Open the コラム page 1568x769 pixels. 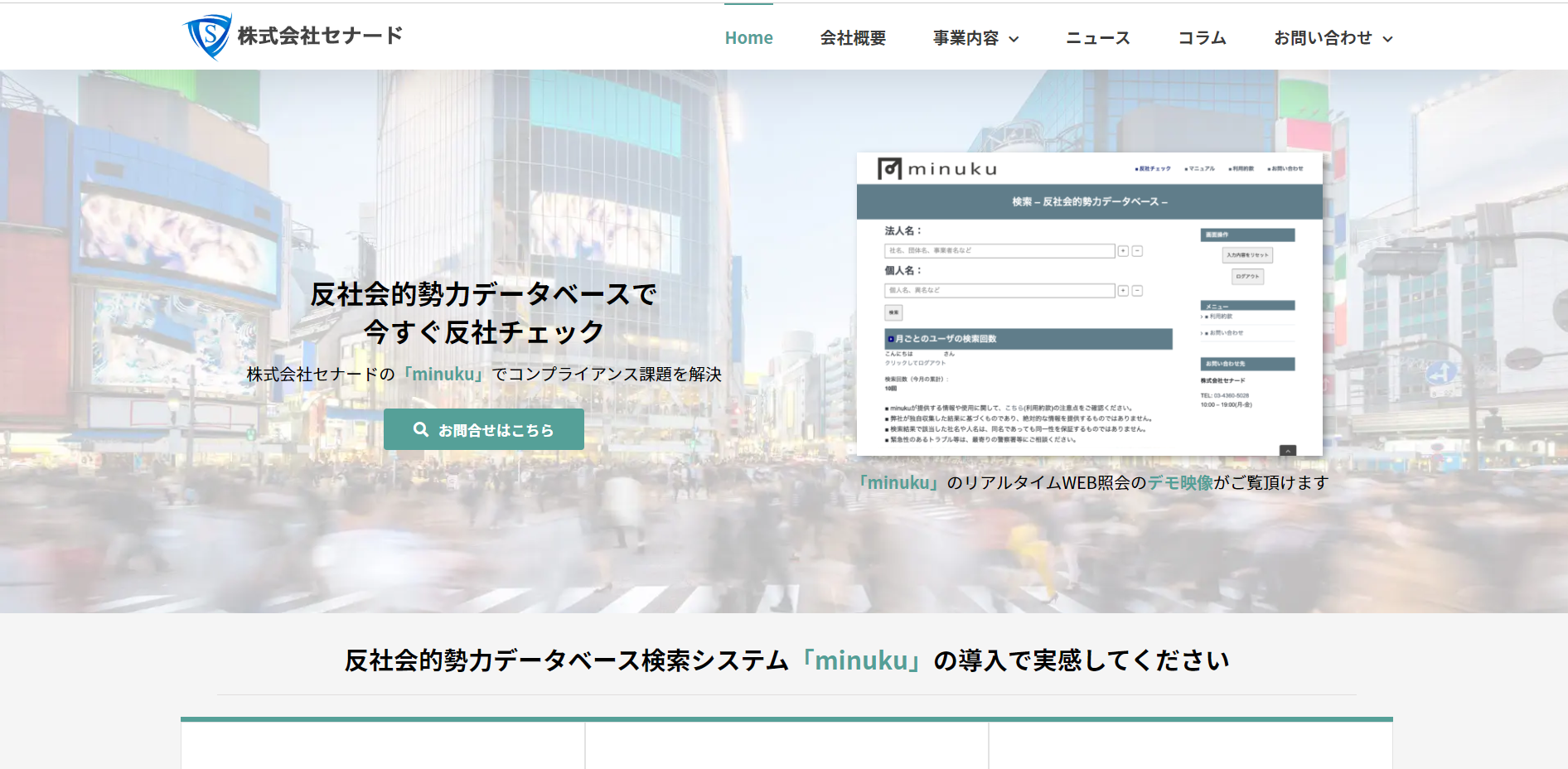(1203, 38)
